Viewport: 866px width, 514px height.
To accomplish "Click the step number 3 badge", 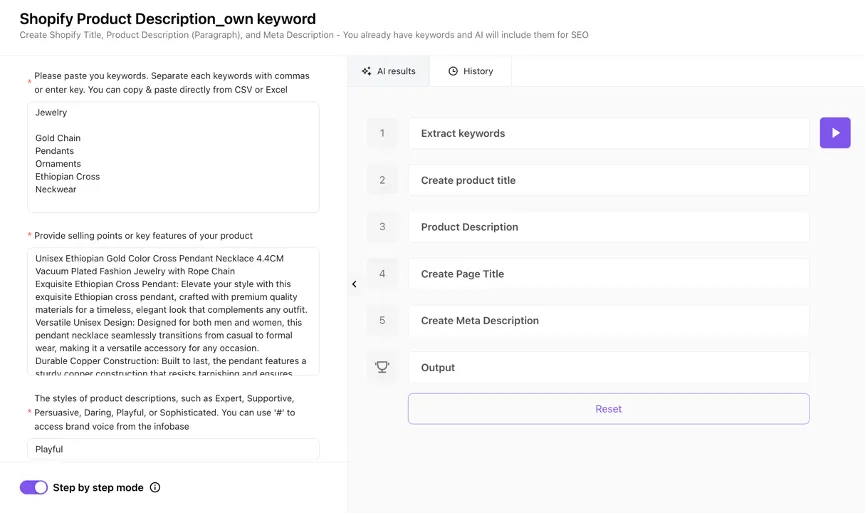I will [382, 227].
